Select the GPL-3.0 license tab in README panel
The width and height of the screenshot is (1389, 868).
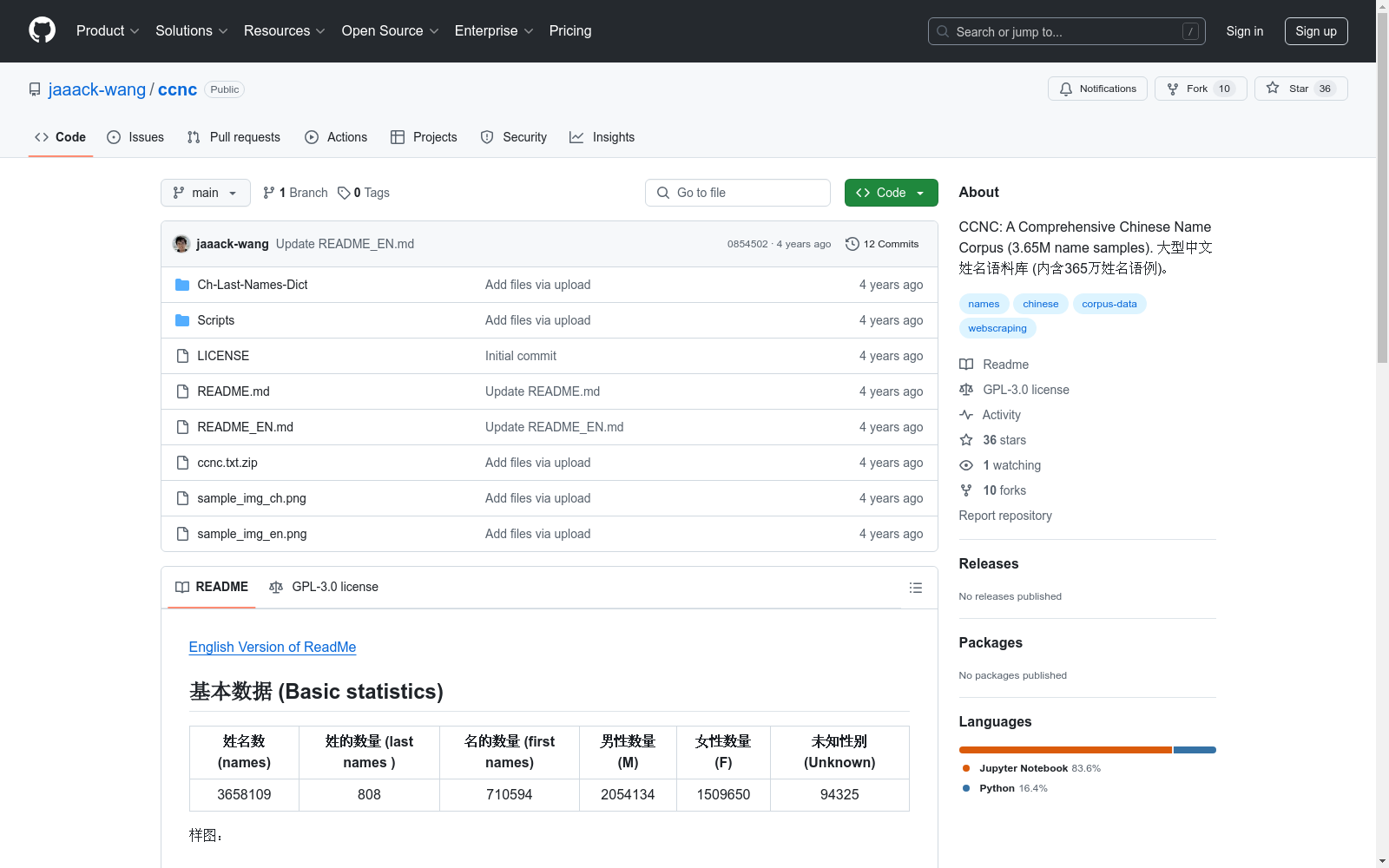(x=324, y=587)
